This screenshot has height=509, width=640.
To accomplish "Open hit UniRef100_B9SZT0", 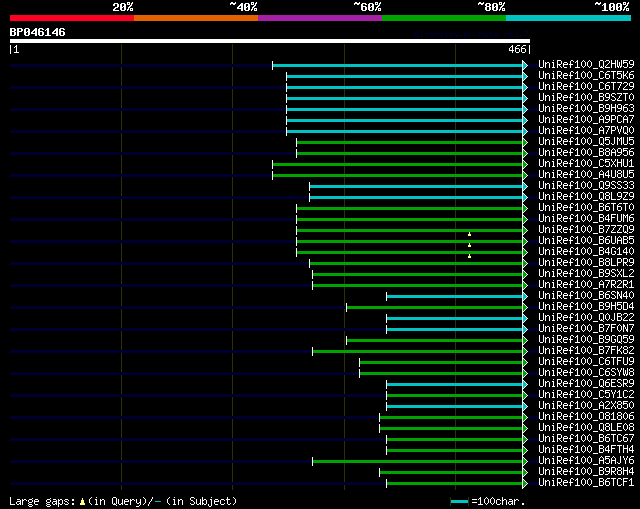I will (586, 97).
